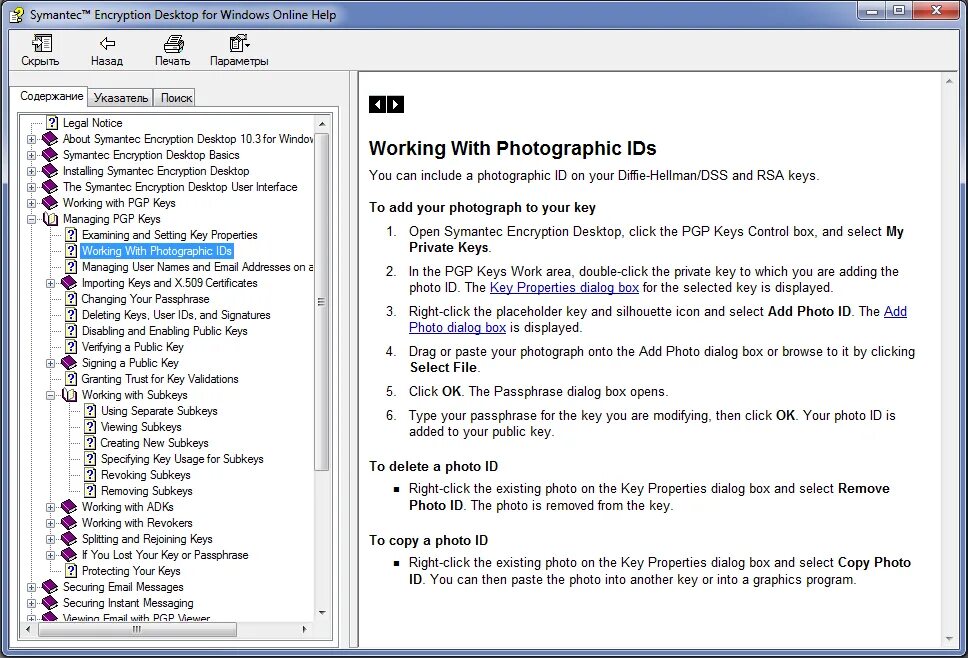Image resolution: width=968 pixels, height=658 pixels.
Task: Switch to the Поиск tab
Action: pos(176,98)
